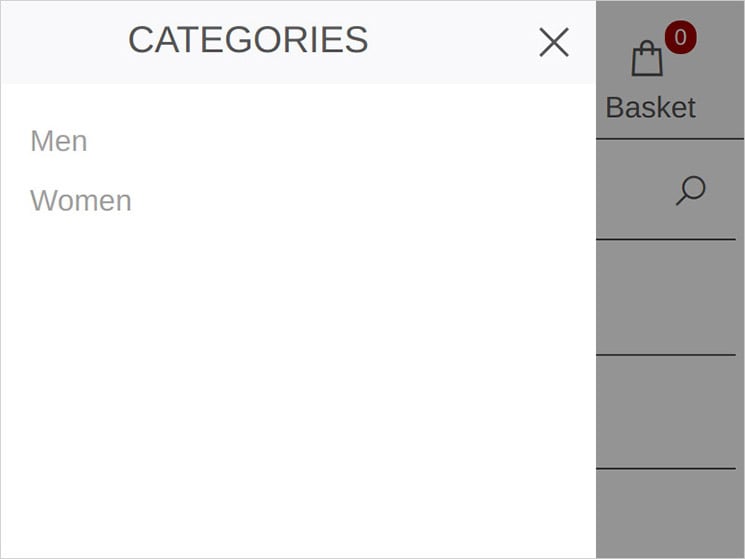Click header space between CATEGORIES and X
Viewport: 745px width, 559px height.
(x=454, y=42)
